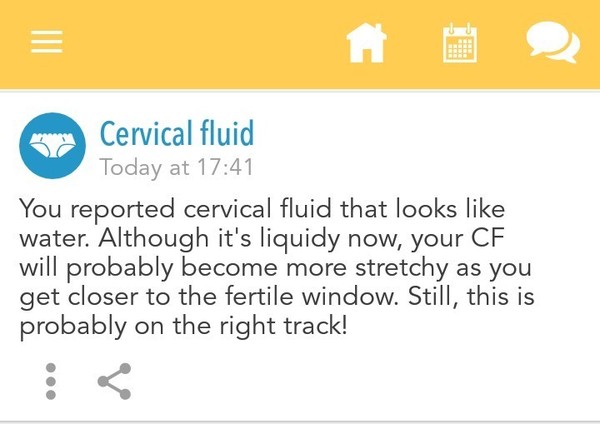Click the phrase 'right track!' at message end

pyautogui.click(x=283, y=327)
